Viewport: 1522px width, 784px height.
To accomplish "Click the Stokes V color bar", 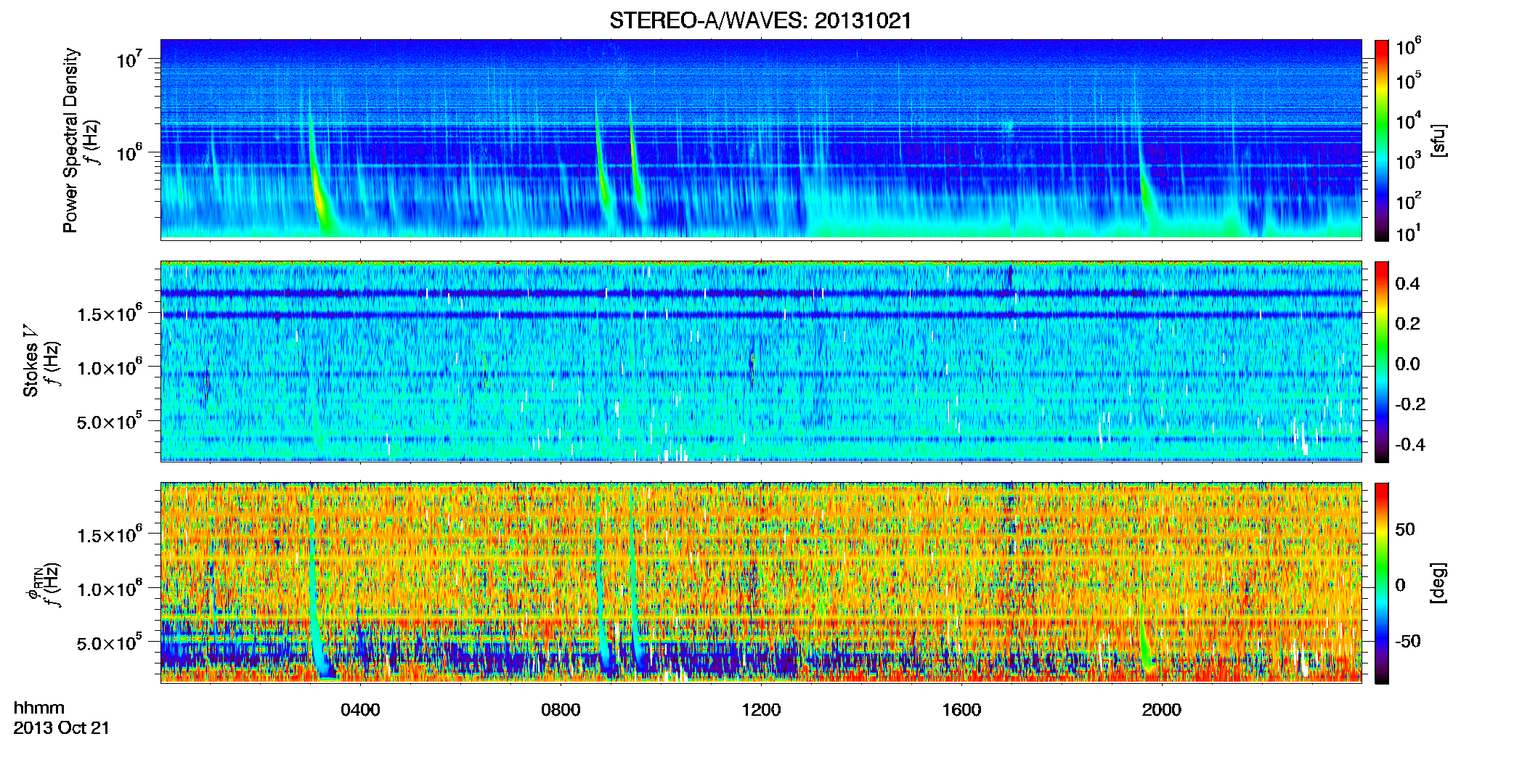I will (1382, 362).
